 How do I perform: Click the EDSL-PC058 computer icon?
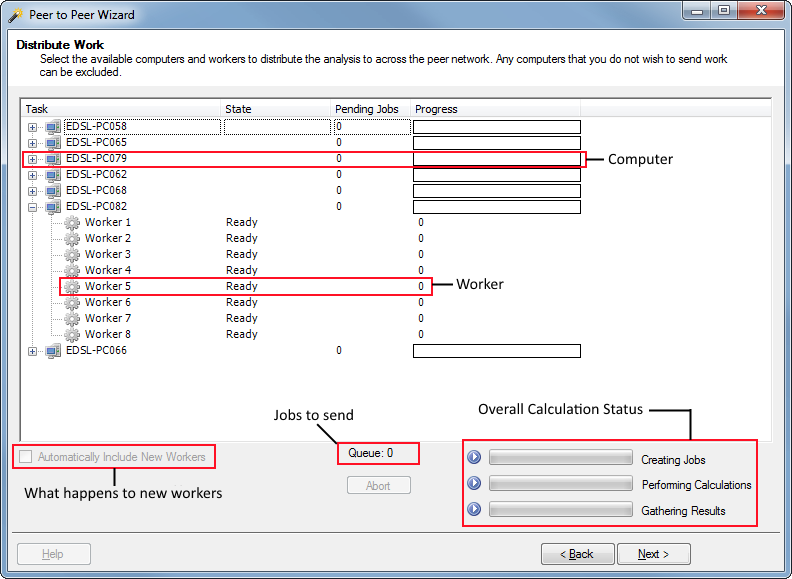53,127
